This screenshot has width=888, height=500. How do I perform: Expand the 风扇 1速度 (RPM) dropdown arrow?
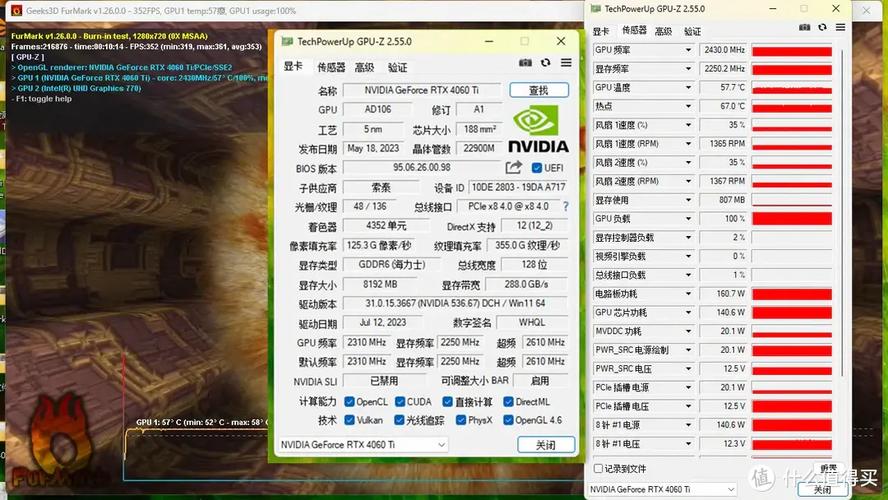point(688,143)
